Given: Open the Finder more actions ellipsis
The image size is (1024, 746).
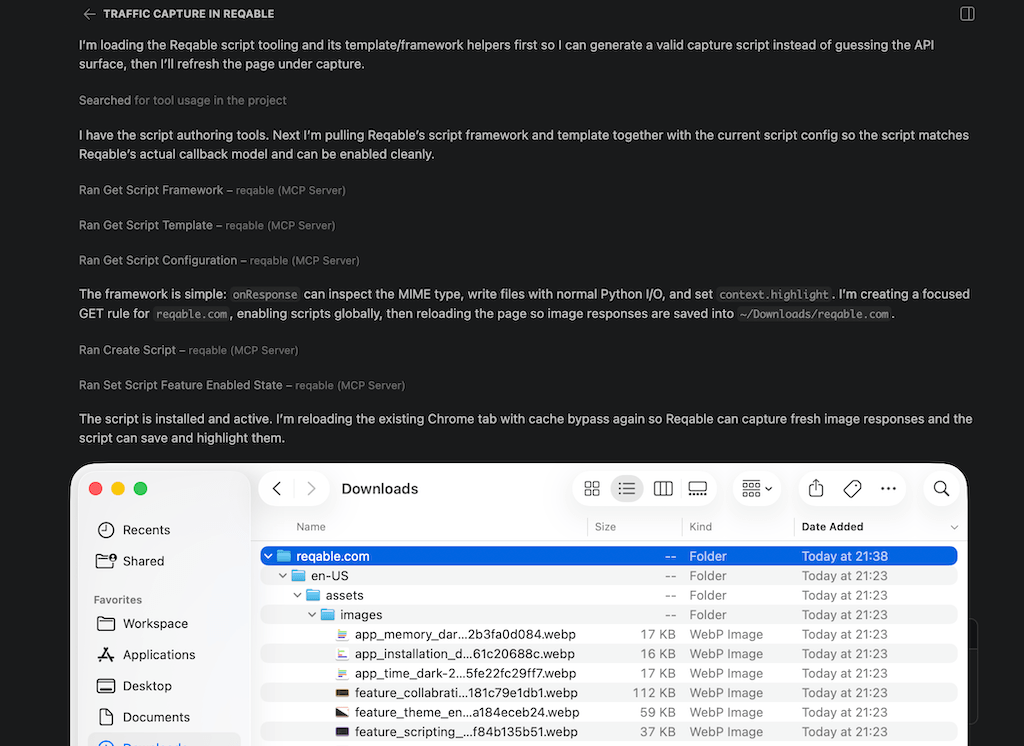Looking at the screenshot, I should click(888, 489).
